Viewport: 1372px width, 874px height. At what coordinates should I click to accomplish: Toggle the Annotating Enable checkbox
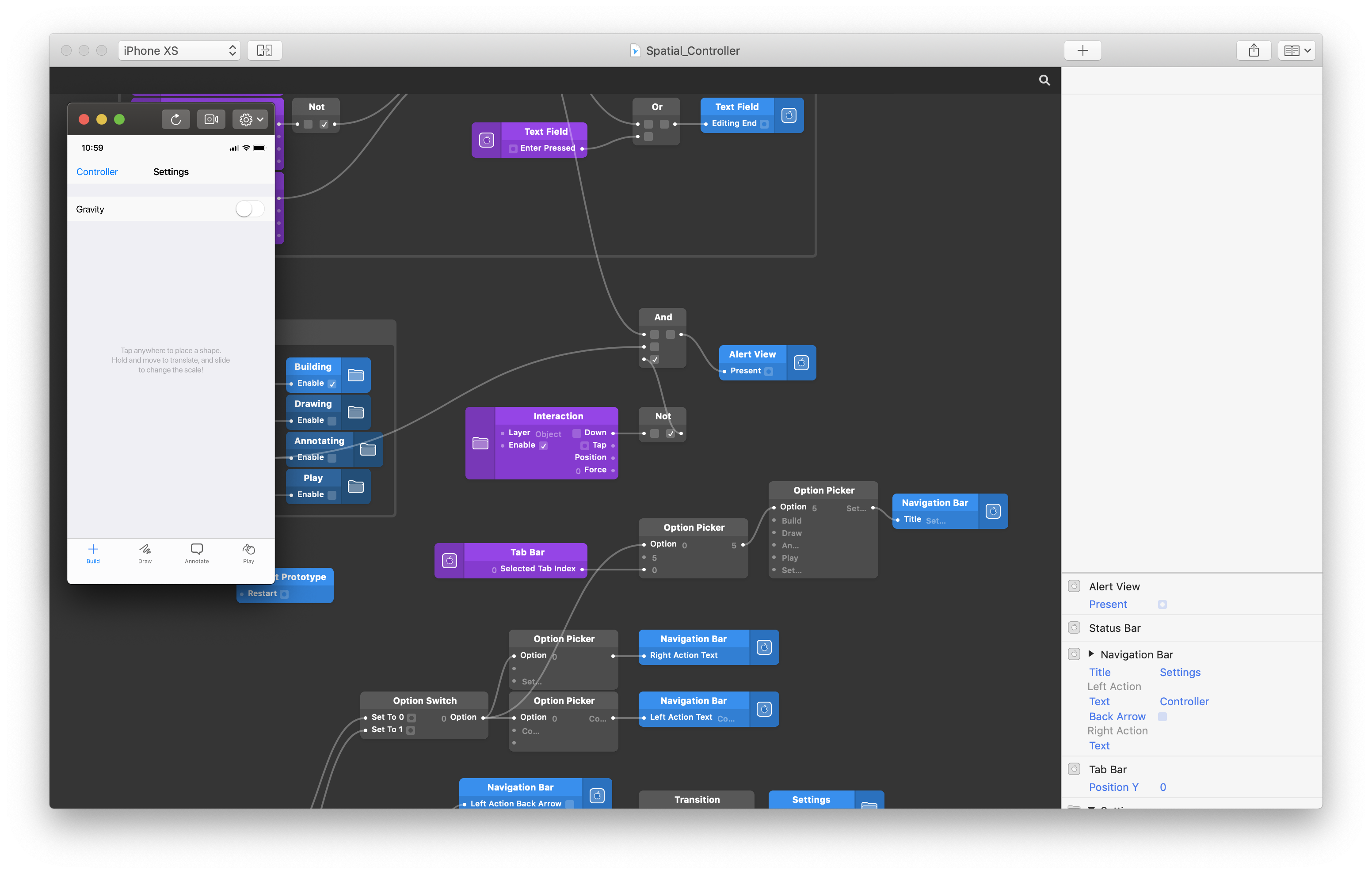tap(332, 457)
